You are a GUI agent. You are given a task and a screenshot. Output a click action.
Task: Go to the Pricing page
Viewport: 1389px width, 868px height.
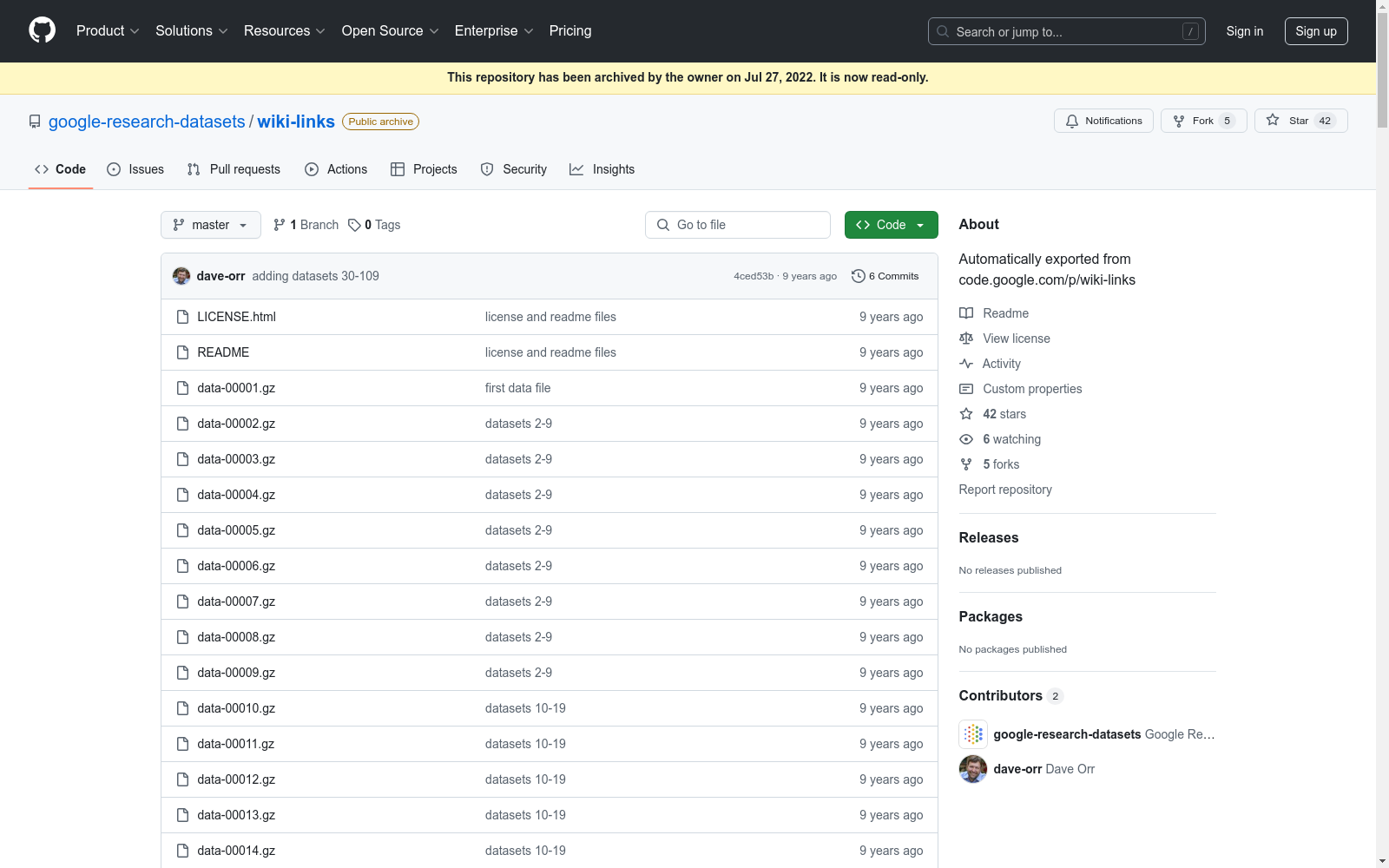coord(570,31)
